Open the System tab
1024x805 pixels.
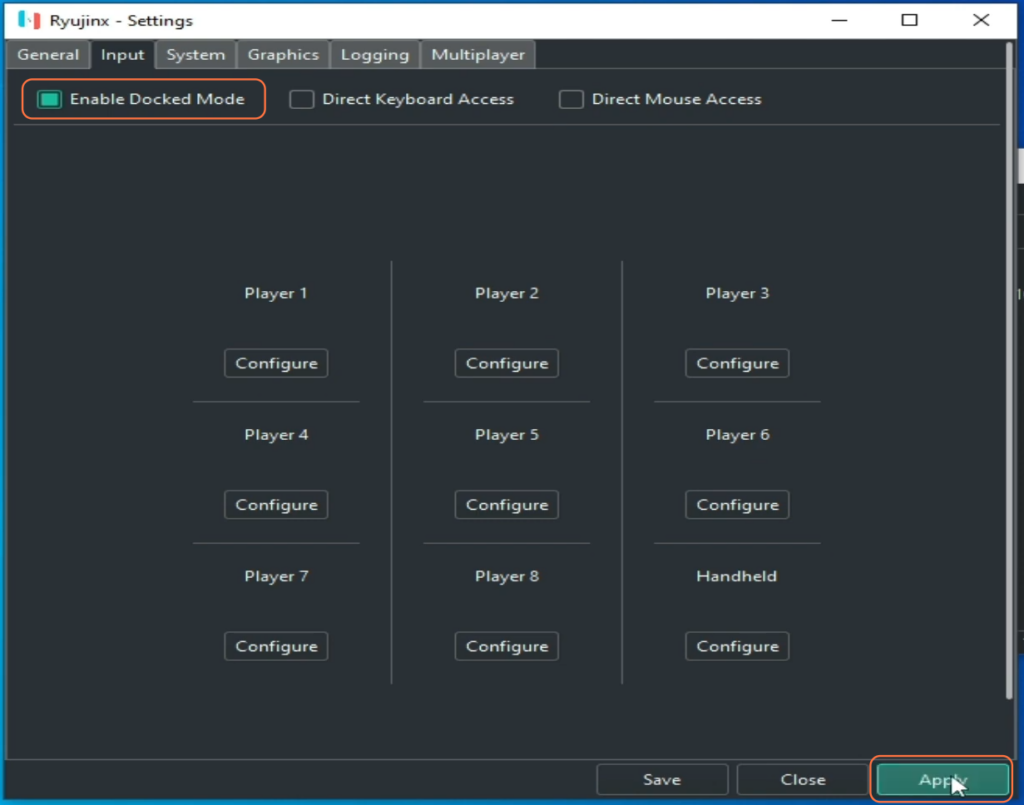tap(196, 55)
